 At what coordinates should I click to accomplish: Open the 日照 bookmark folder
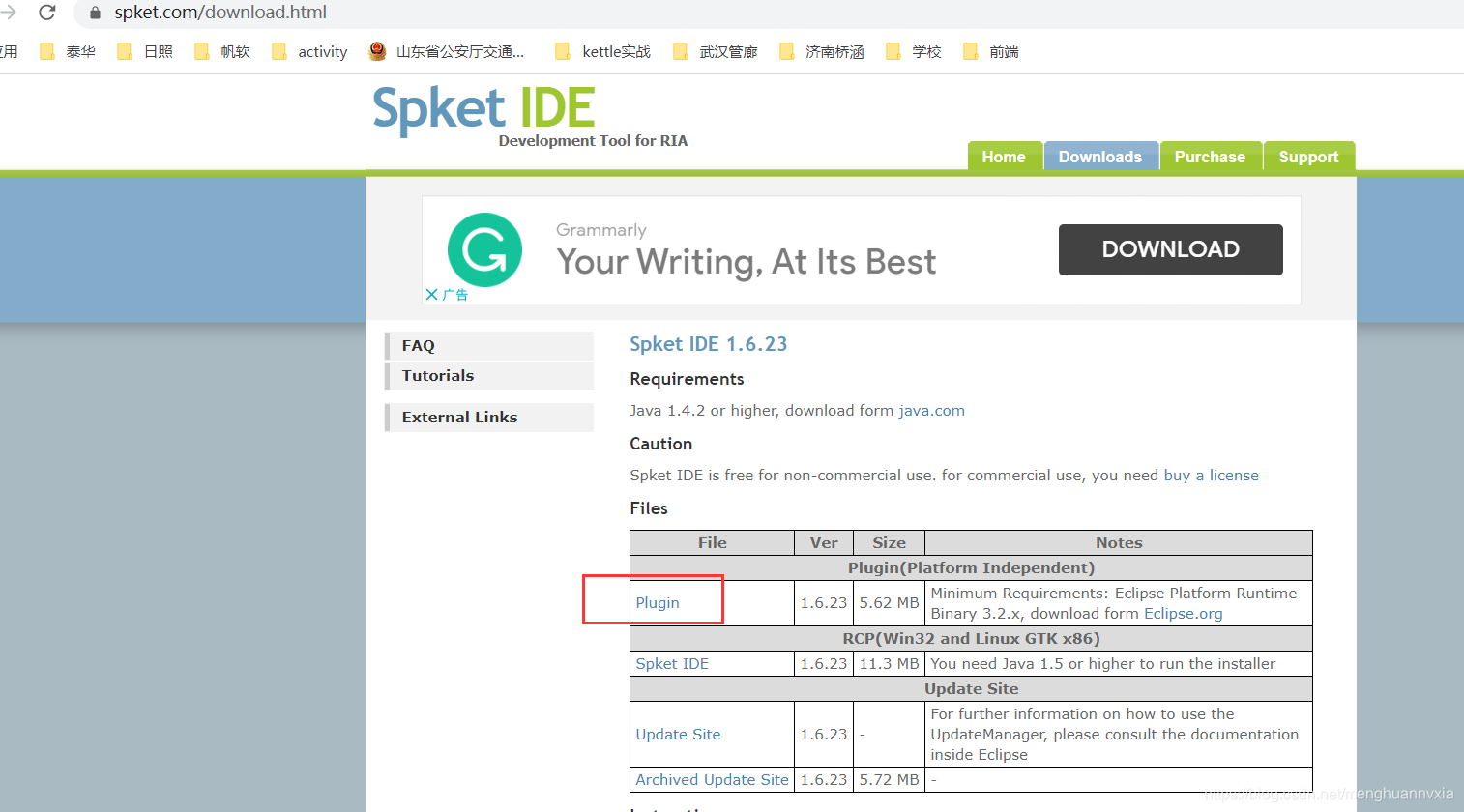click(x=145, y=51)
